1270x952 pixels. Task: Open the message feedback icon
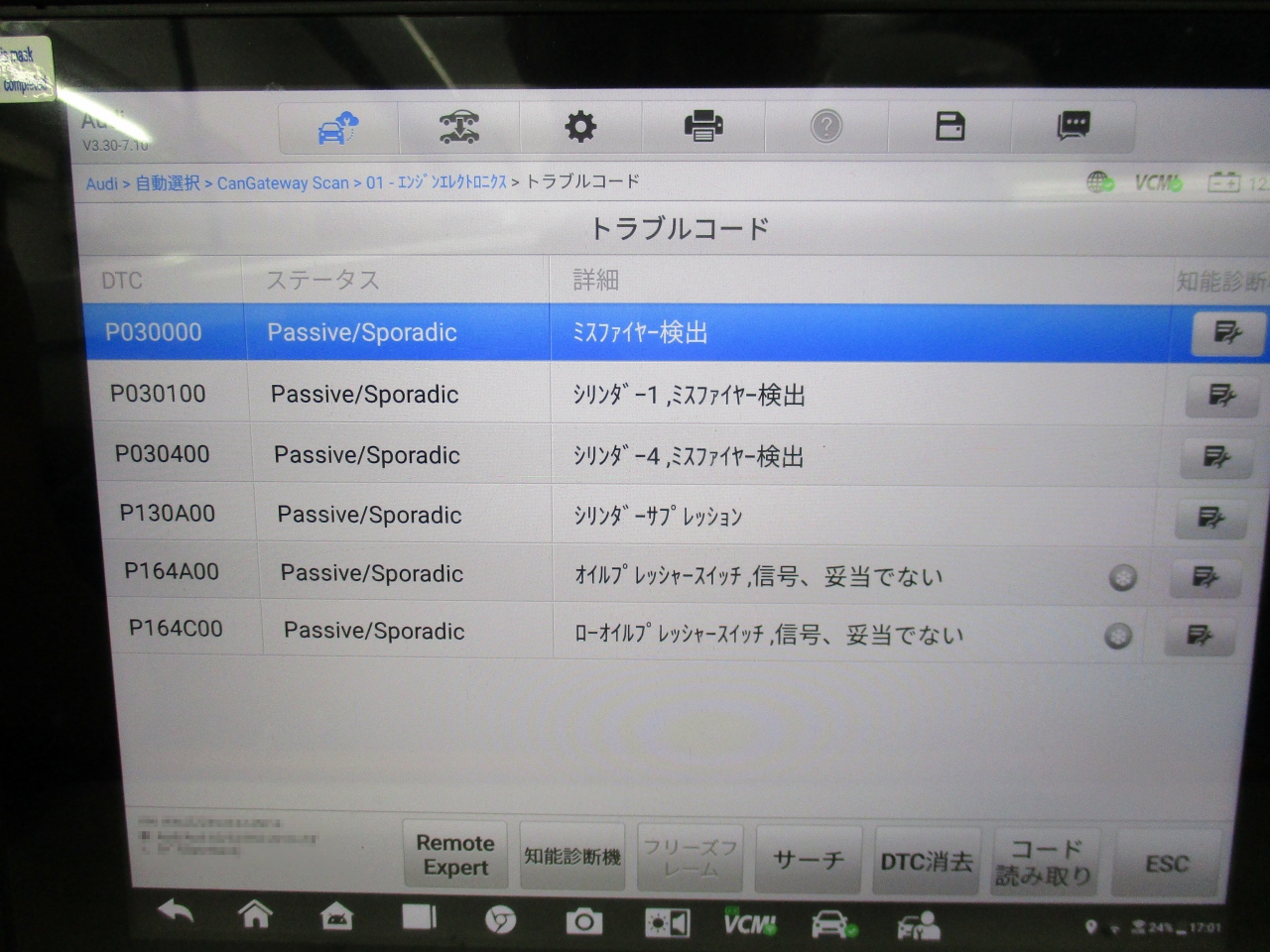click(1073, 126)
